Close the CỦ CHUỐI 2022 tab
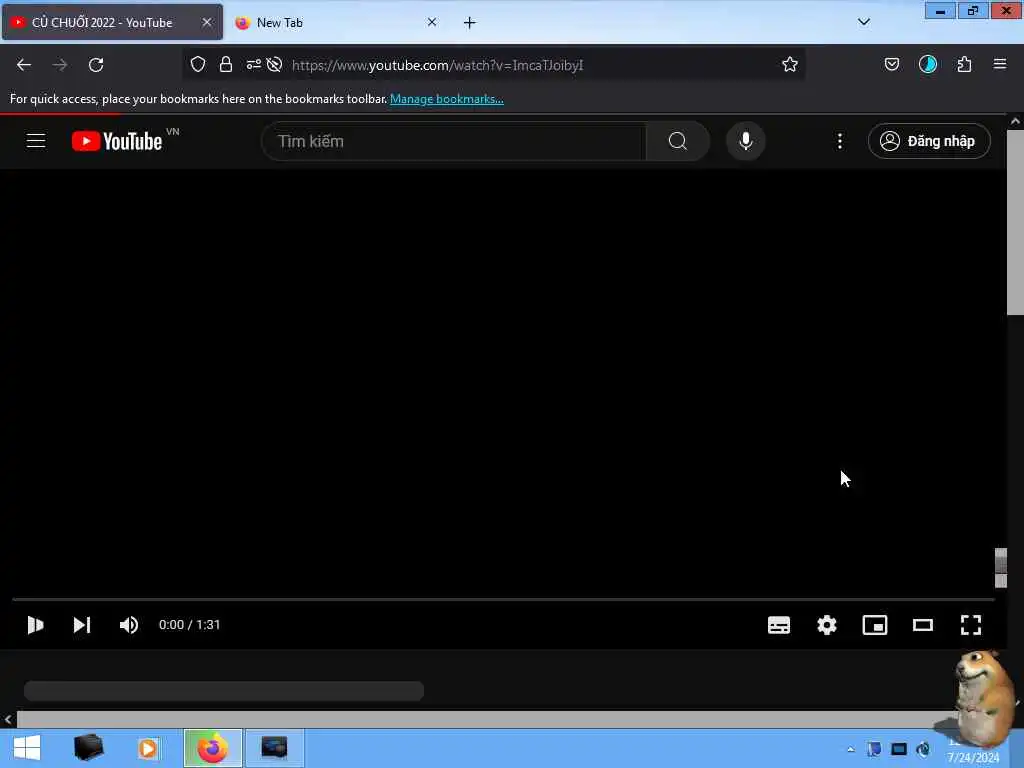 207,22
